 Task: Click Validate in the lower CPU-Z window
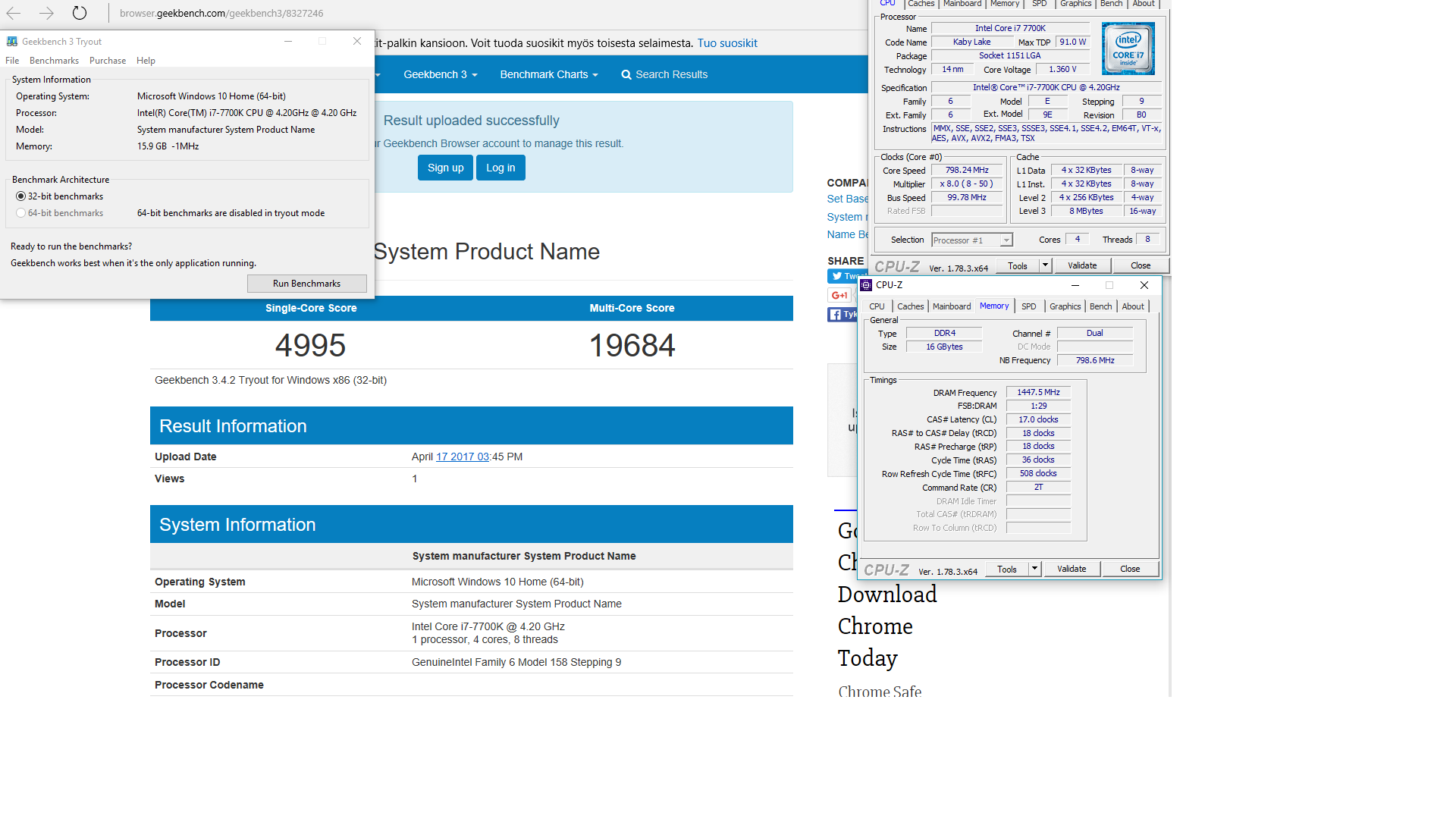pos(1072,569)
